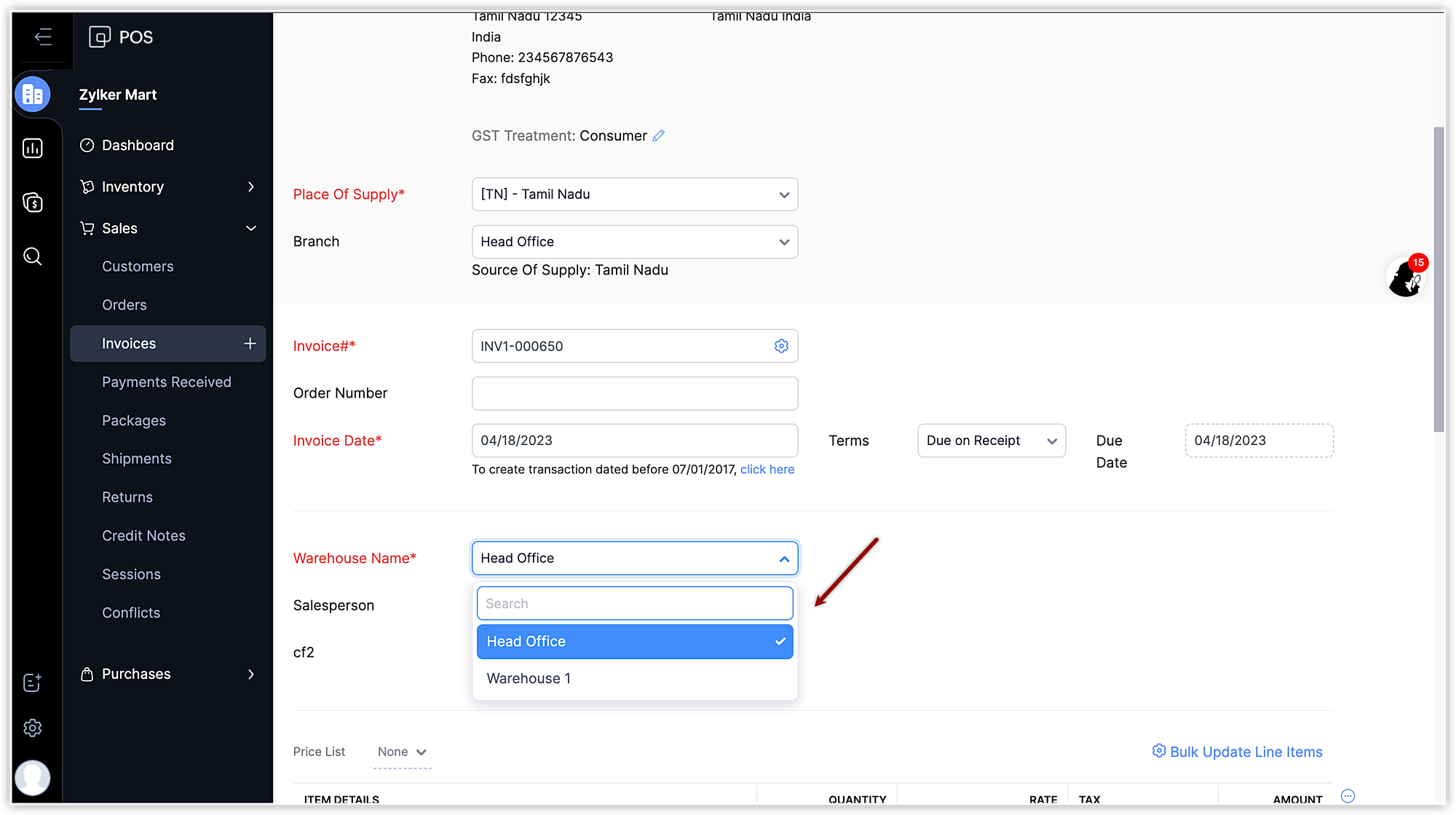
Task: Collapse the sidebar with the back-arrow icon
Action: 43,36
